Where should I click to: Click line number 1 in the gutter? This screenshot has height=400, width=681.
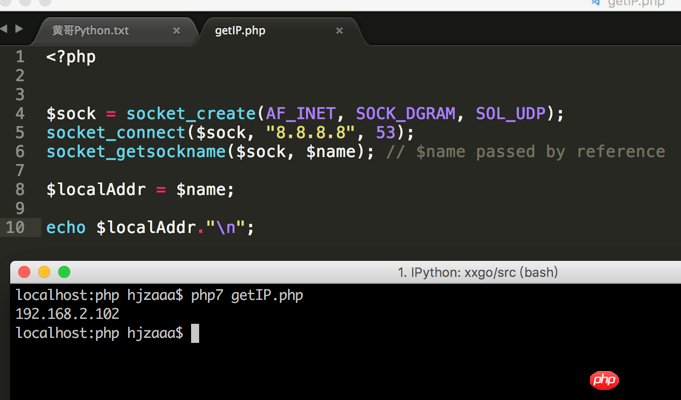pyautogui.click(x=20, y=56)
